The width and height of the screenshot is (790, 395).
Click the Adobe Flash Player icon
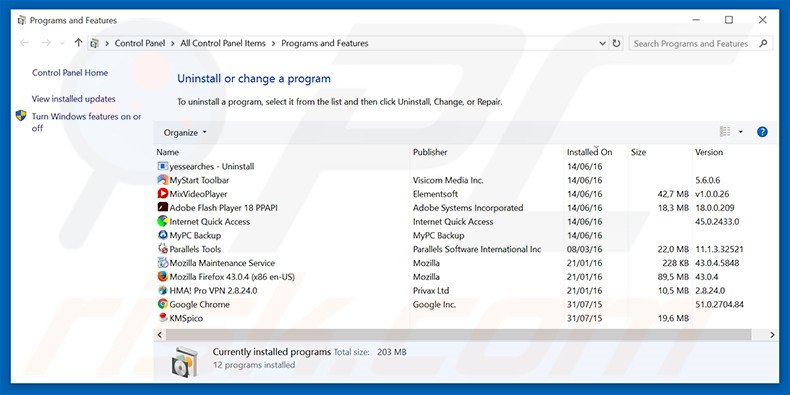click(162, 208)
